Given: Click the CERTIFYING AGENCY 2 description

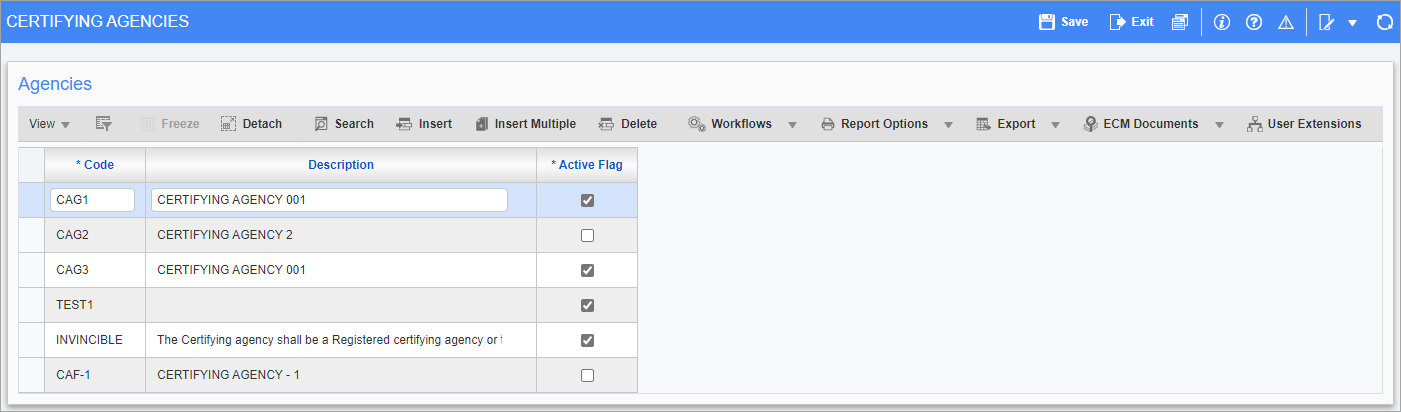Looking at the screenshot, I should click(x=225, y=235).
